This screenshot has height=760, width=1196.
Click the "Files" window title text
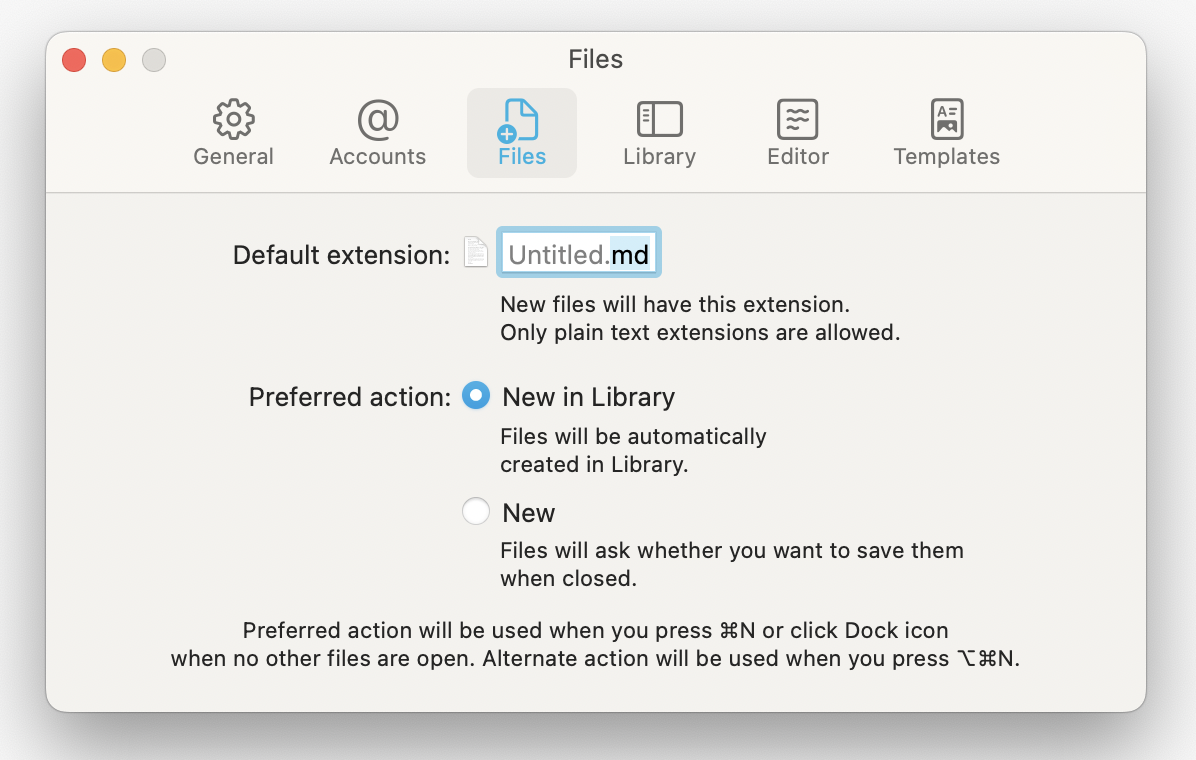(x=596, y=60)
